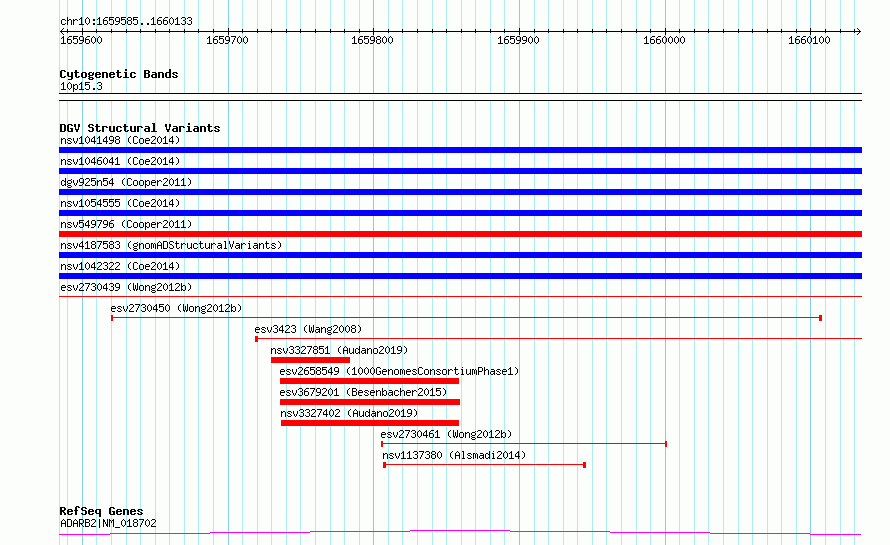Click the DGV Structural Variants track title
Image resolution: width=890 pixels, height=545 pixels.
click(x=140, y=128)
